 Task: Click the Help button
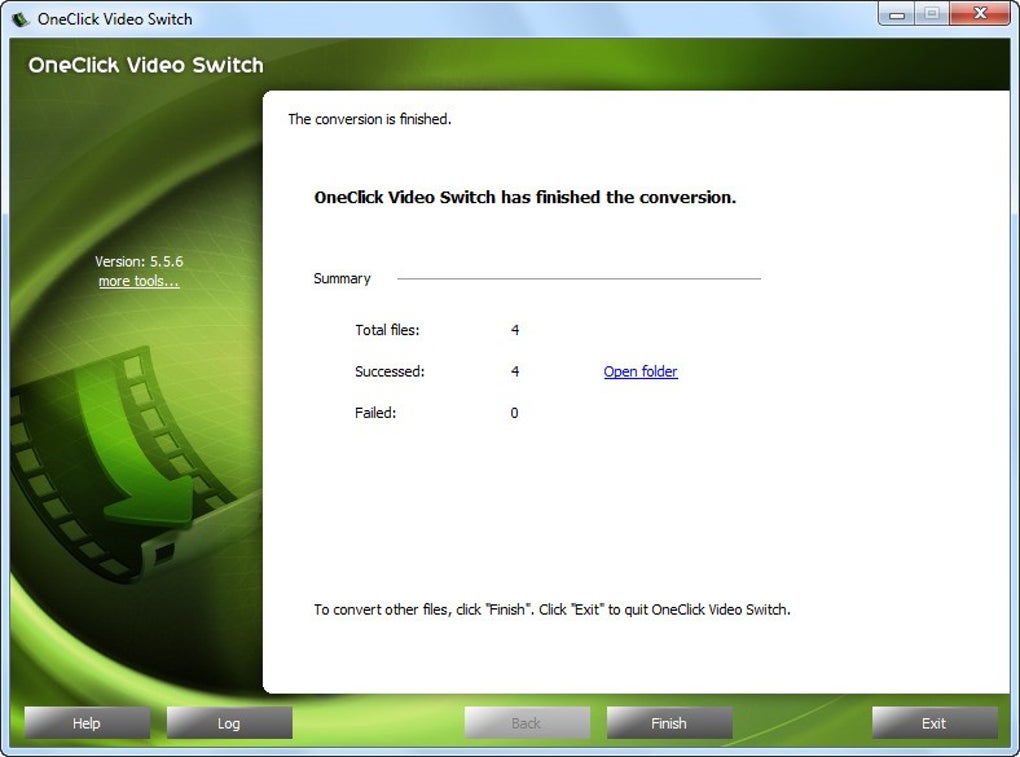coord(86,722)
